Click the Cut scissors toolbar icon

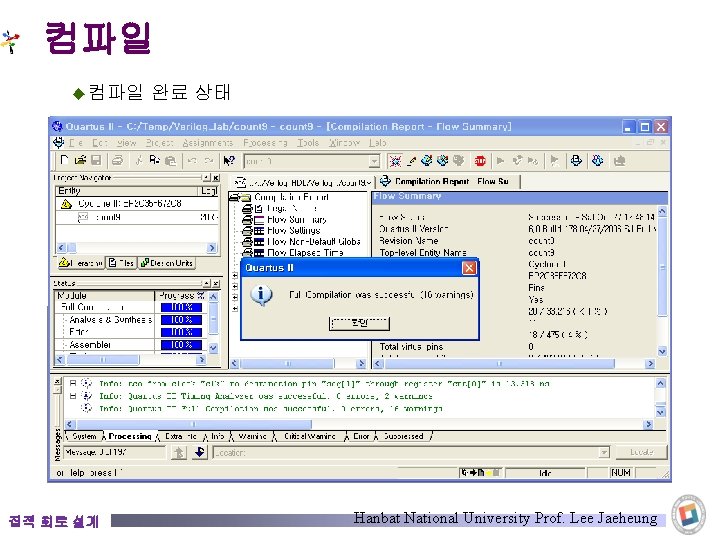coord(139,160)
